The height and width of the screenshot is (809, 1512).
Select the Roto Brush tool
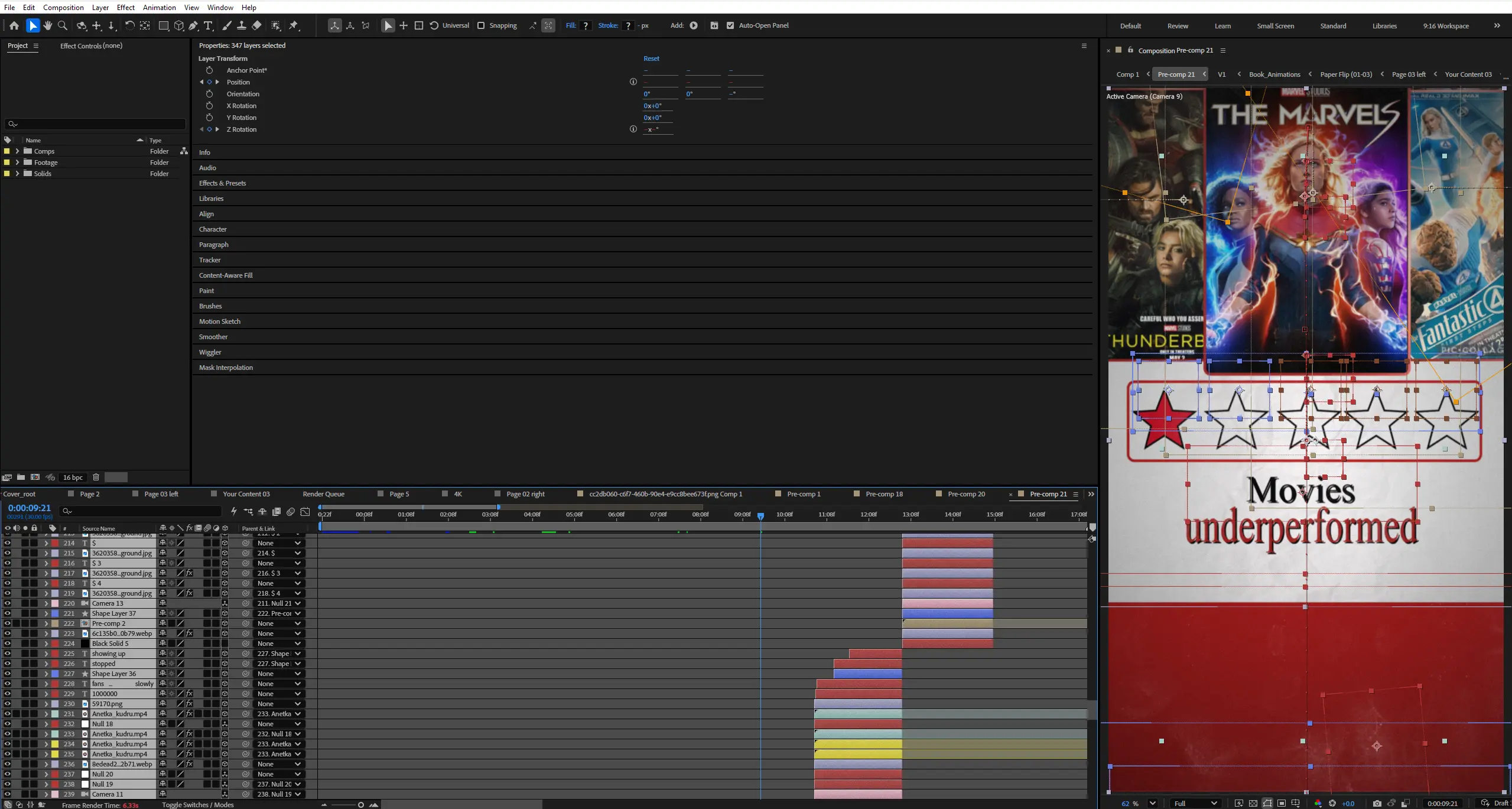pyautogui.click(x=276, y=25)
